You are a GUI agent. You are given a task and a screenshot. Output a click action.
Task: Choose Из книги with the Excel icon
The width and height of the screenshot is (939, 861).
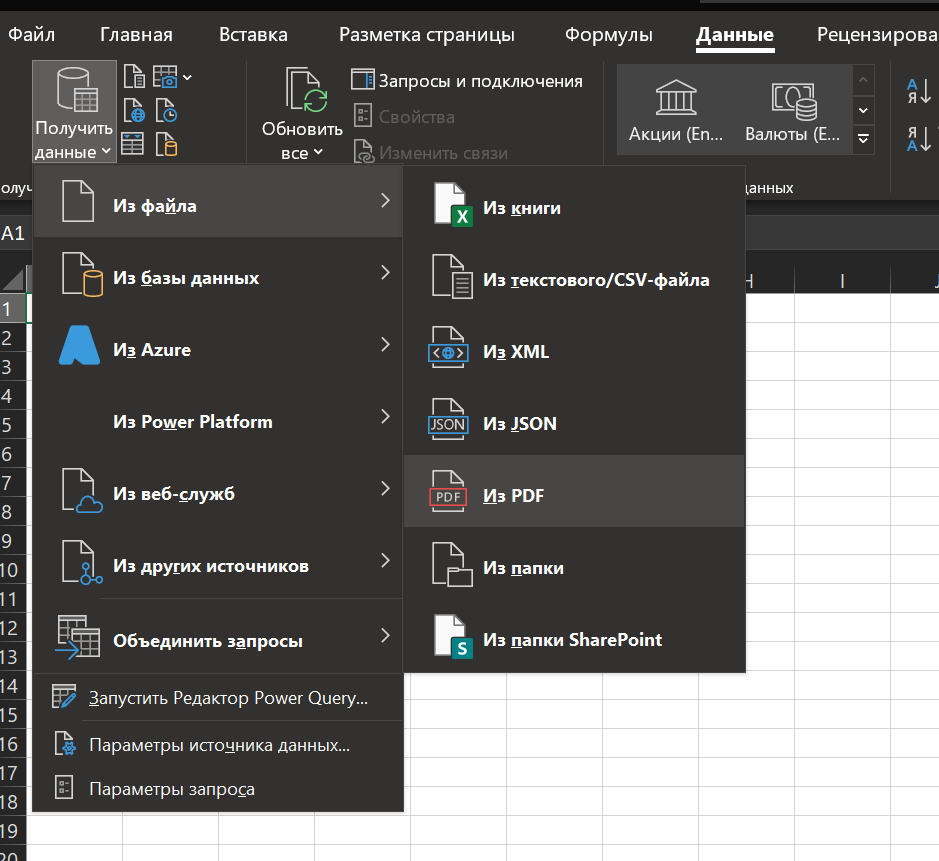click(x=574, y=208)
